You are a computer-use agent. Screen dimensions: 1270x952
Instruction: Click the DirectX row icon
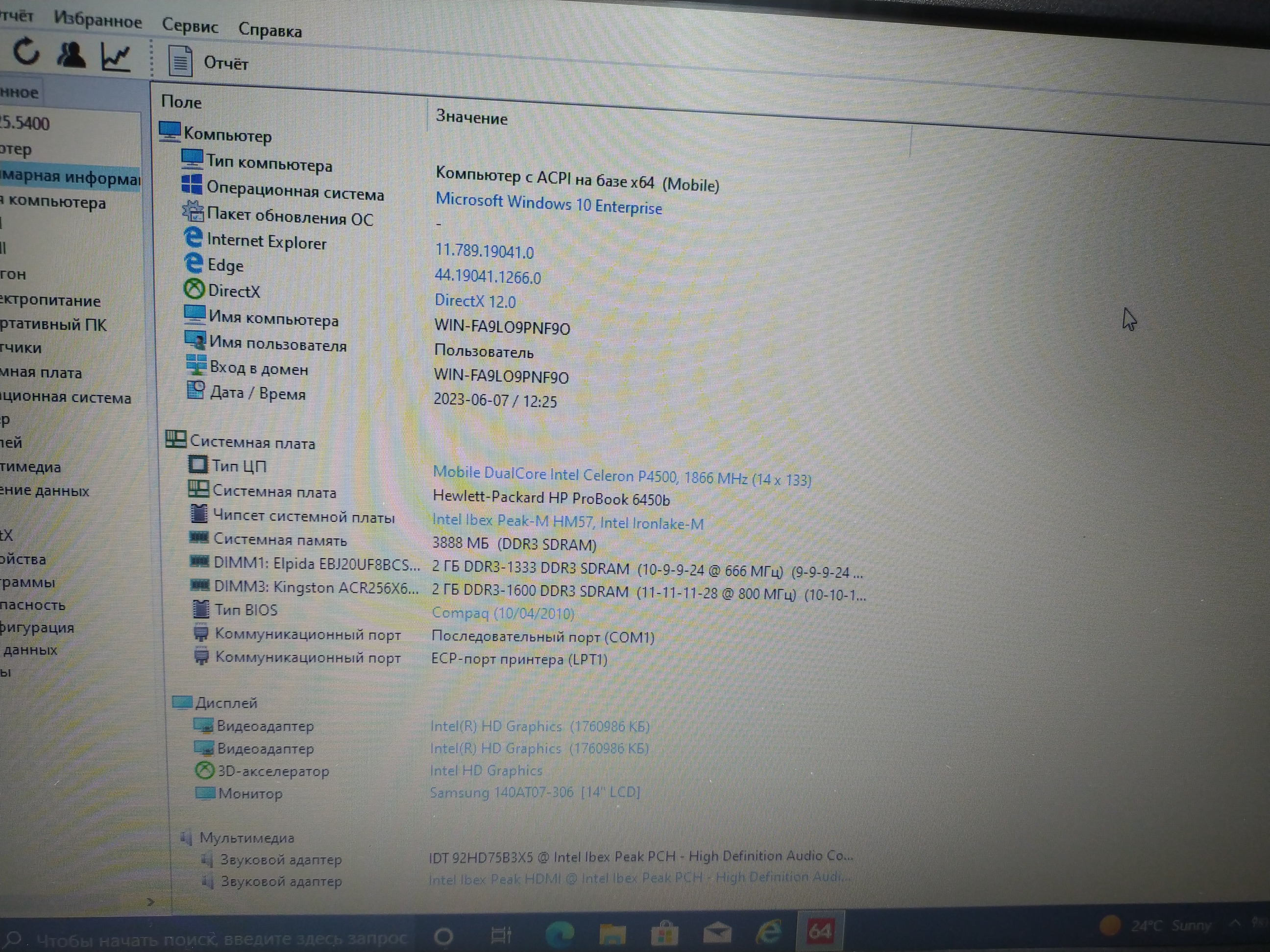194,288
